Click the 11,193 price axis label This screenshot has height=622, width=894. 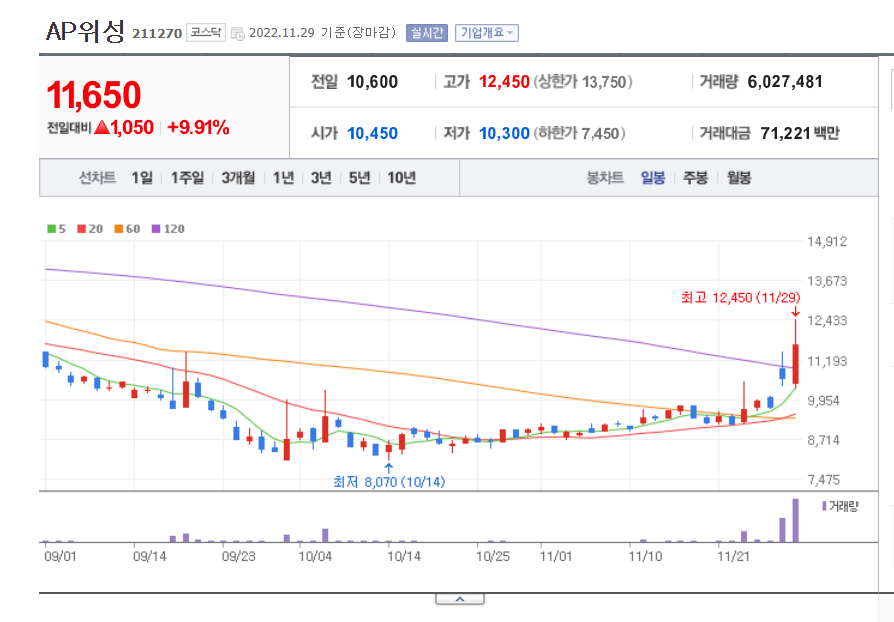(x=827, y=361)
